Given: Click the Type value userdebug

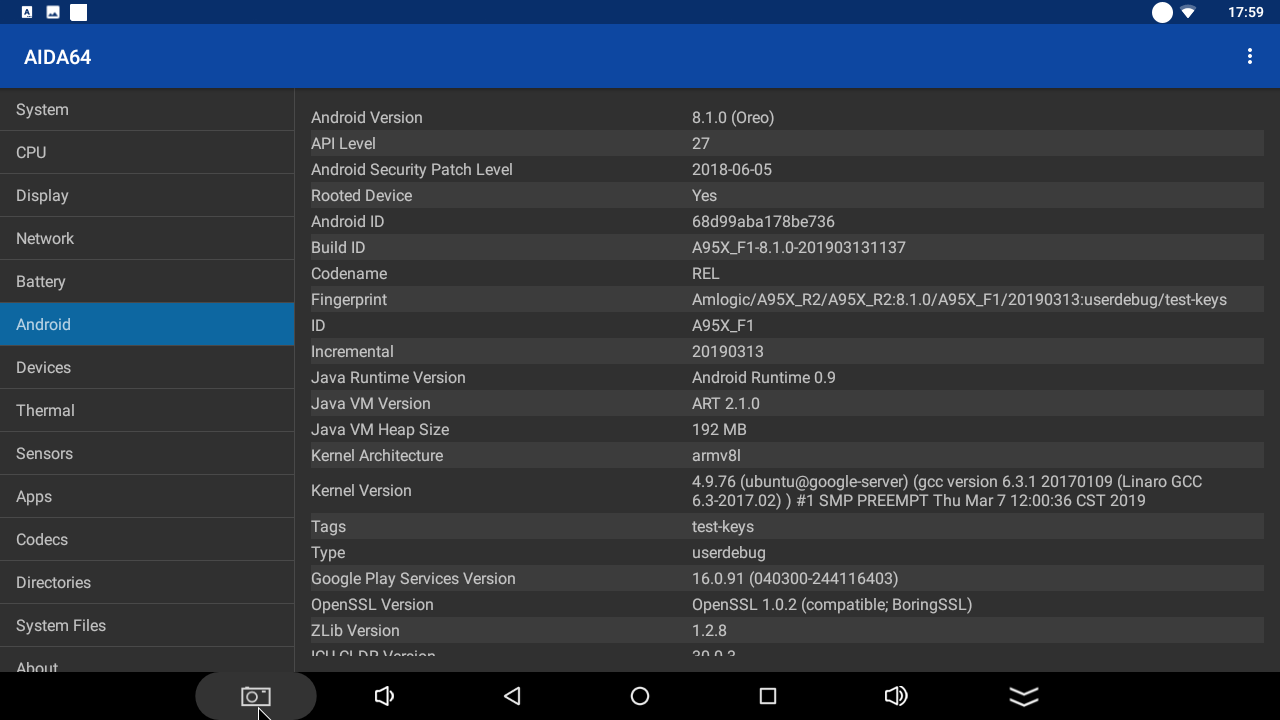Looking at the screenshot, I should (x=729, y=553).
